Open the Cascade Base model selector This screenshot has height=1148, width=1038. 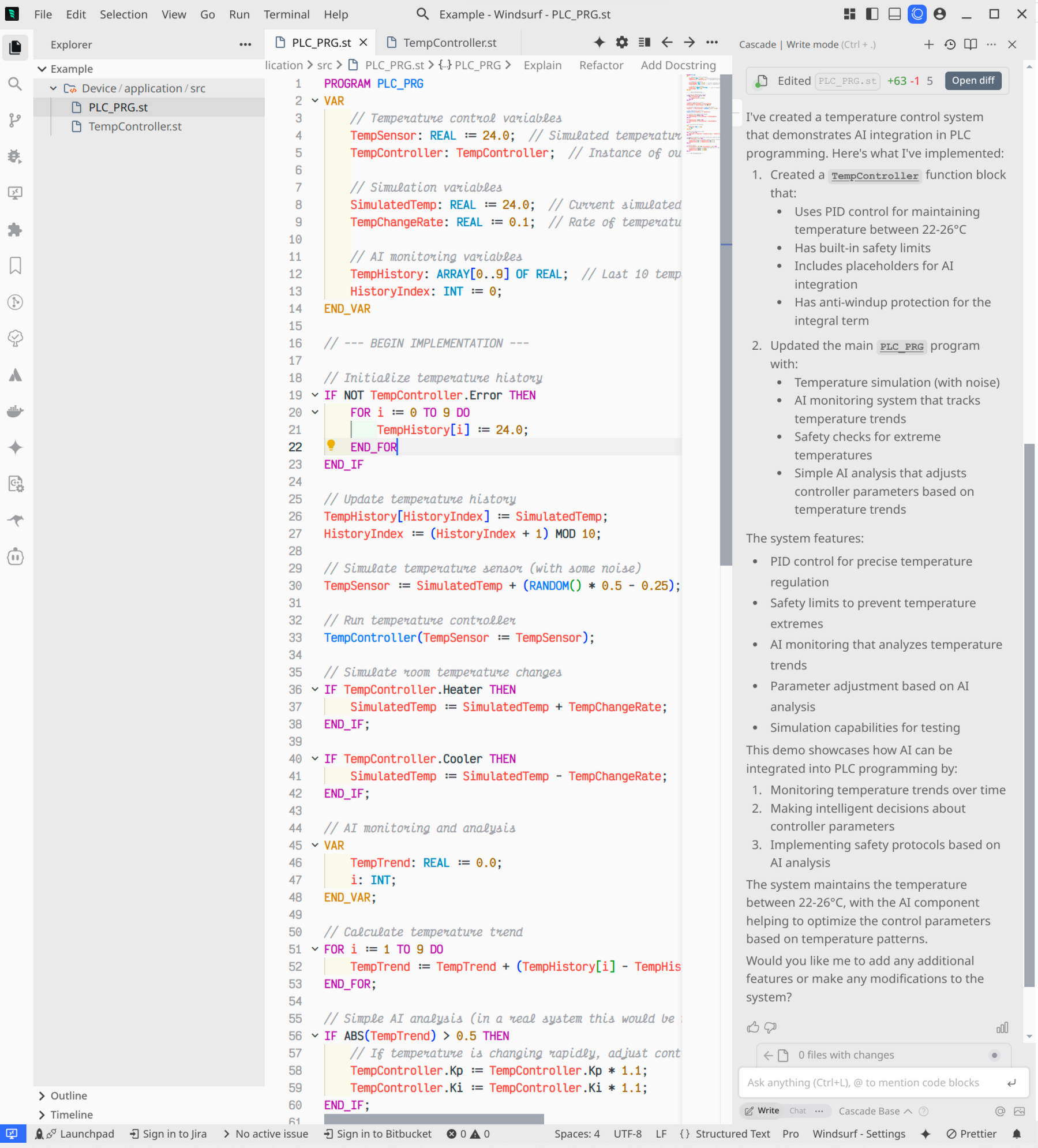(x=869, y=1110)
